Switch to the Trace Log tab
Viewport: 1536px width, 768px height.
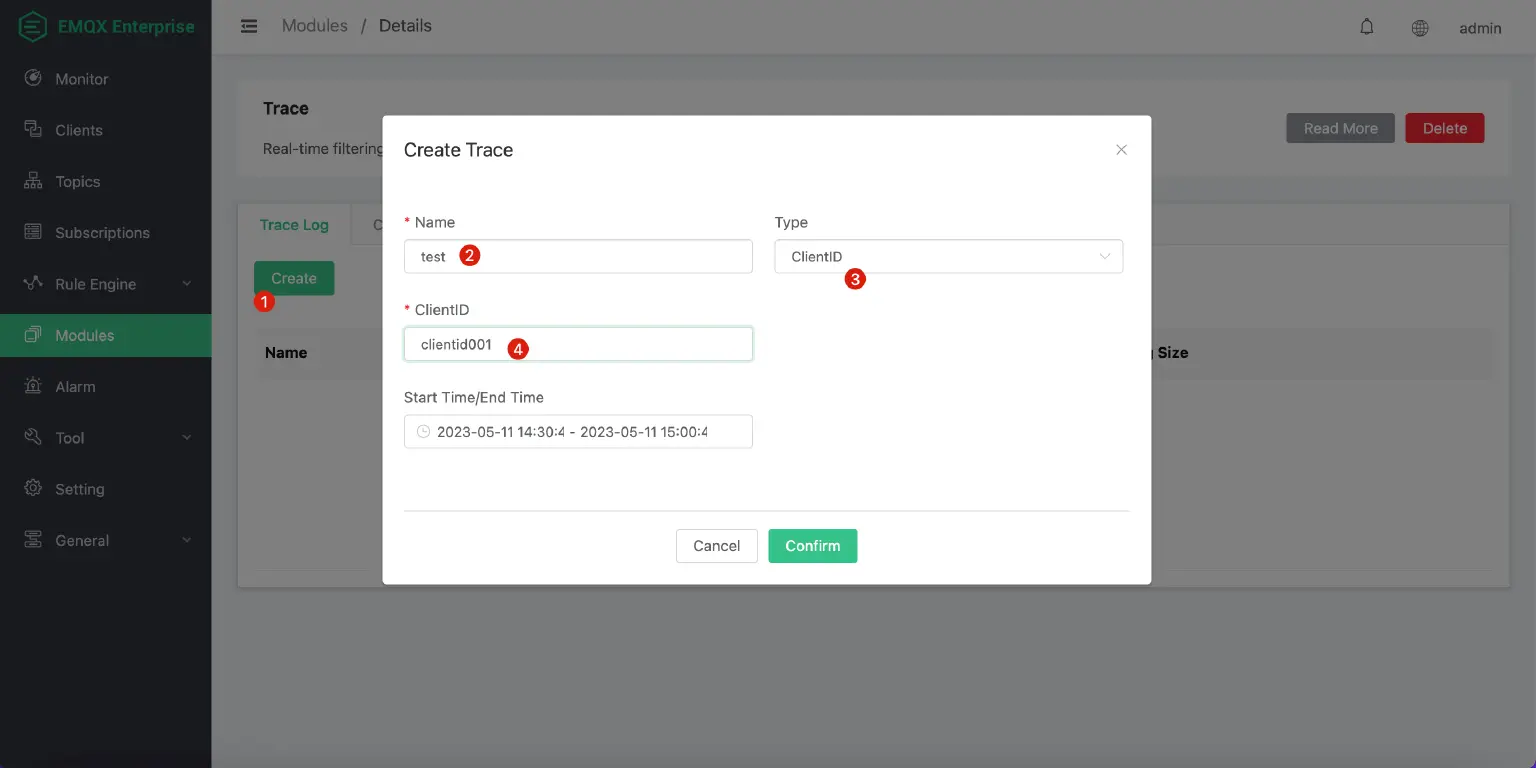(x=294, y=225)
